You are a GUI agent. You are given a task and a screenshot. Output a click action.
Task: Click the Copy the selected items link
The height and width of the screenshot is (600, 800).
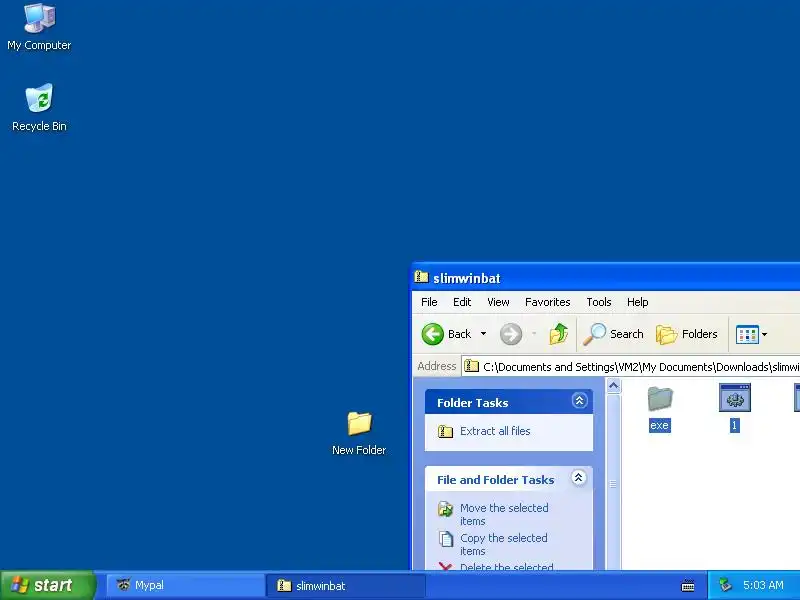pos(504,544)
